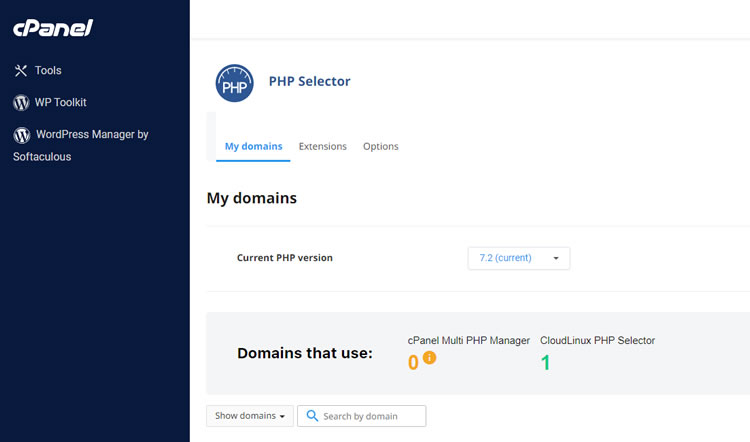Click the cPanel logo
Image resolution: width=750 pixels, height=442 pixels.
53,28
